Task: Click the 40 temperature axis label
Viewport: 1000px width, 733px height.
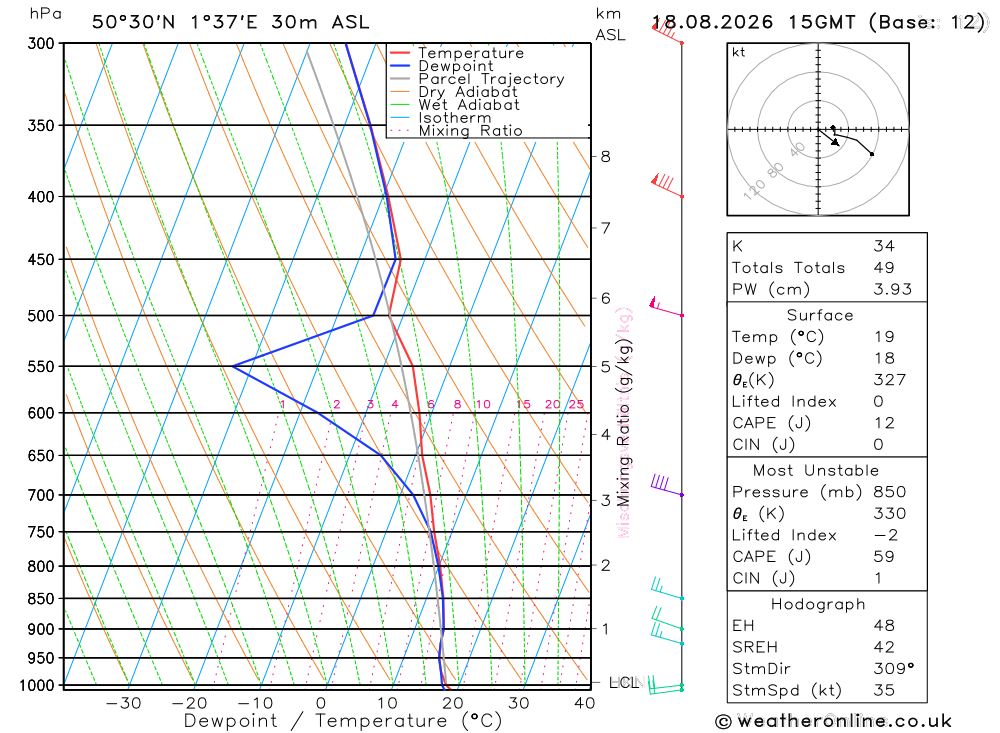Action: pyautogui.click(x=584, y=703)
